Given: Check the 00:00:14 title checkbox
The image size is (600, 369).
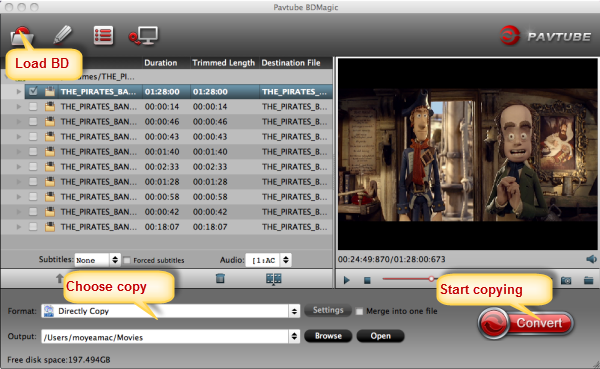Looking at the screenshot, I should pyautogui.click(x=33, y=106).
